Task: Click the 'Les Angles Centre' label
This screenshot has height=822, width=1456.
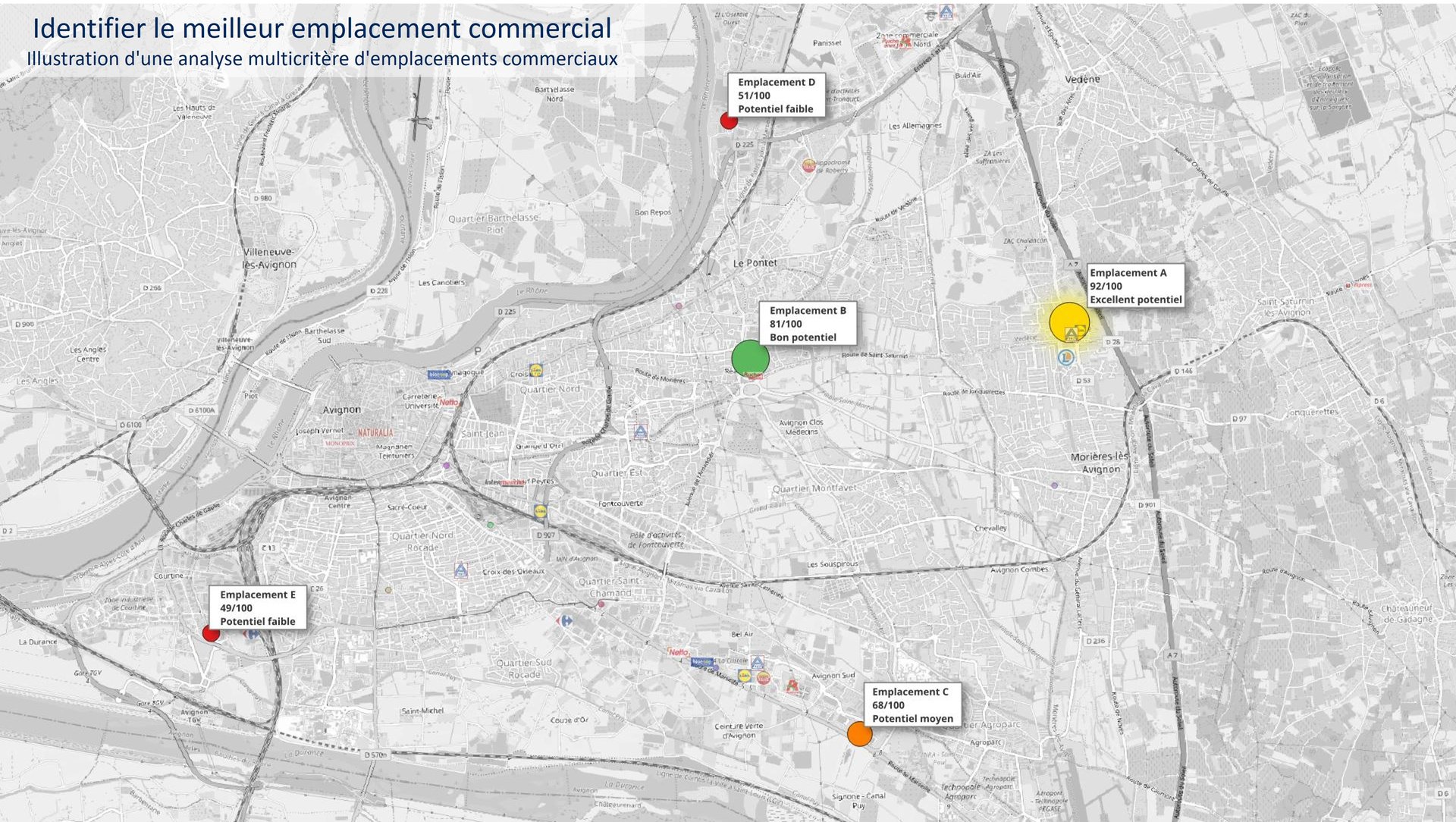Action: click(x=88, y=354)
